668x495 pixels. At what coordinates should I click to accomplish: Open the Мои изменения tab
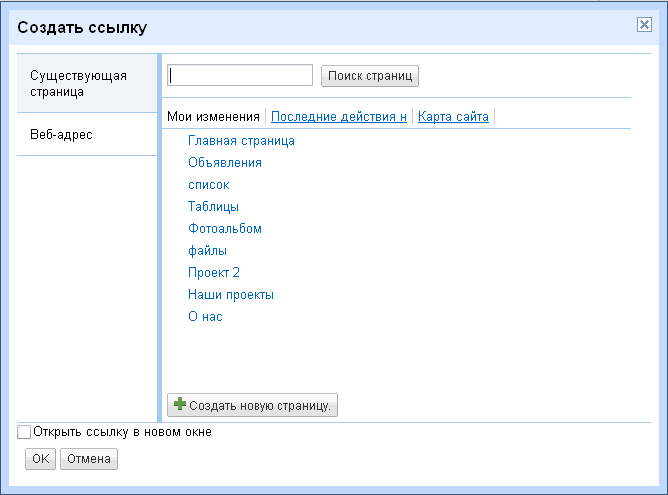(213, 116)
